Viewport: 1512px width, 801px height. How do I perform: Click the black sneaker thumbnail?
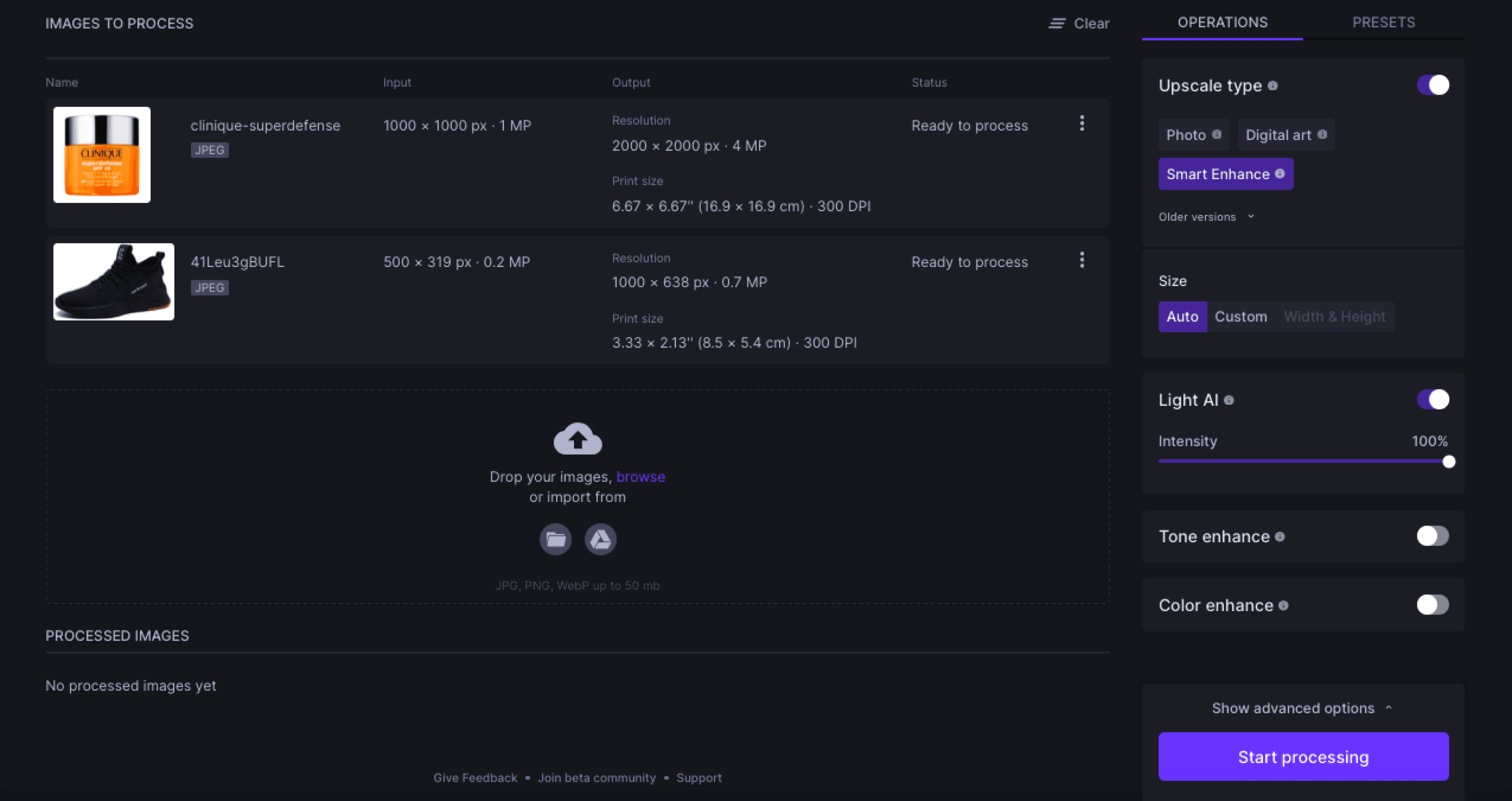(113, 282)
